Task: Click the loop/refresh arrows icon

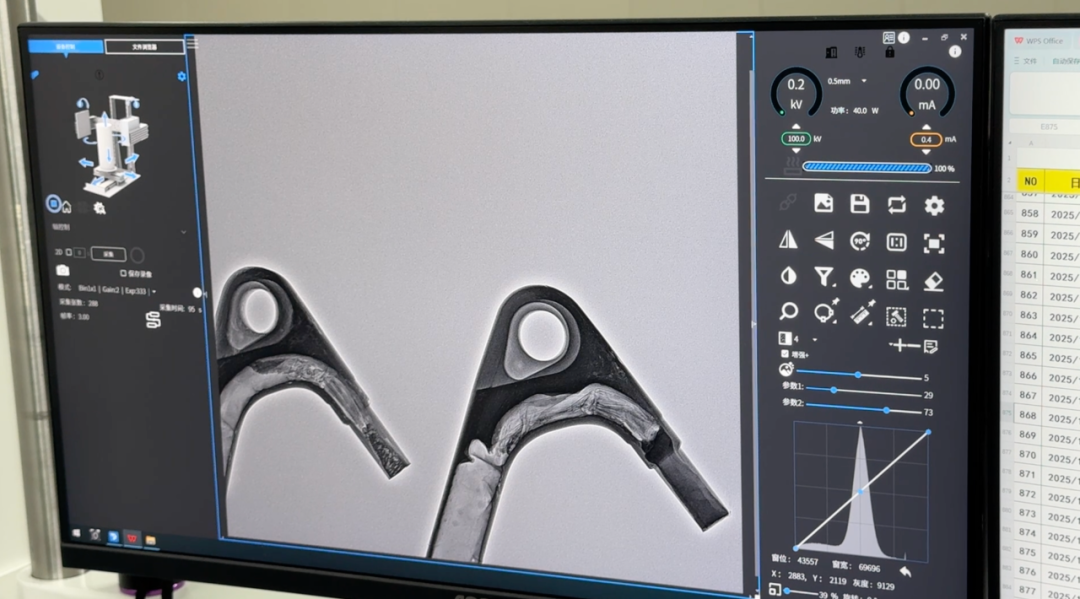Action: 896,204
